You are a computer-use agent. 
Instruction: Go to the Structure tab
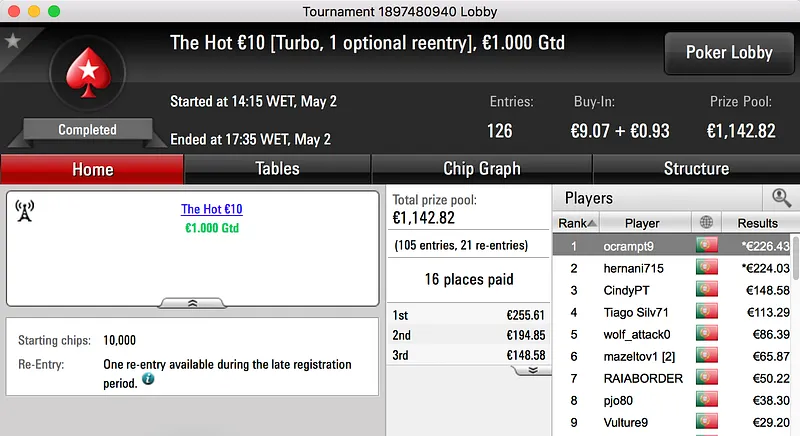point(696,169)
